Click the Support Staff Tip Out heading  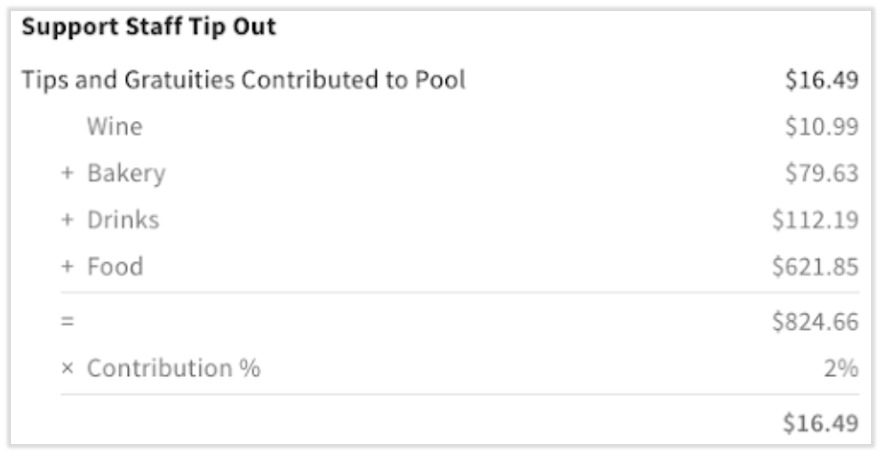[149, 27]
